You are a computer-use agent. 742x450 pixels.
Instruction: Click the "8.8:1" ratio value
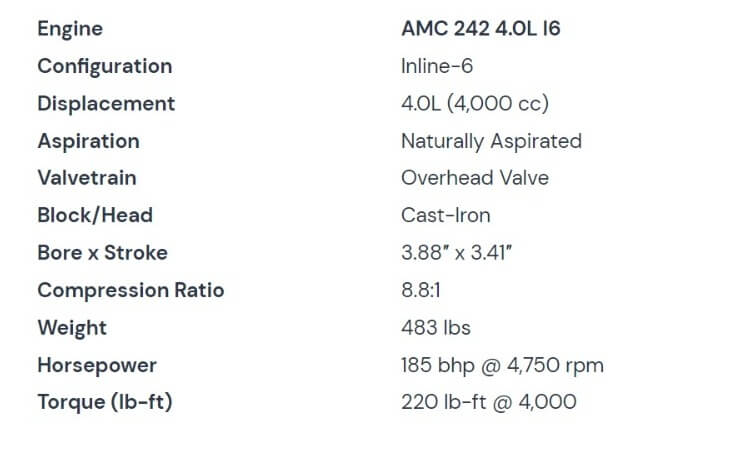423,290
